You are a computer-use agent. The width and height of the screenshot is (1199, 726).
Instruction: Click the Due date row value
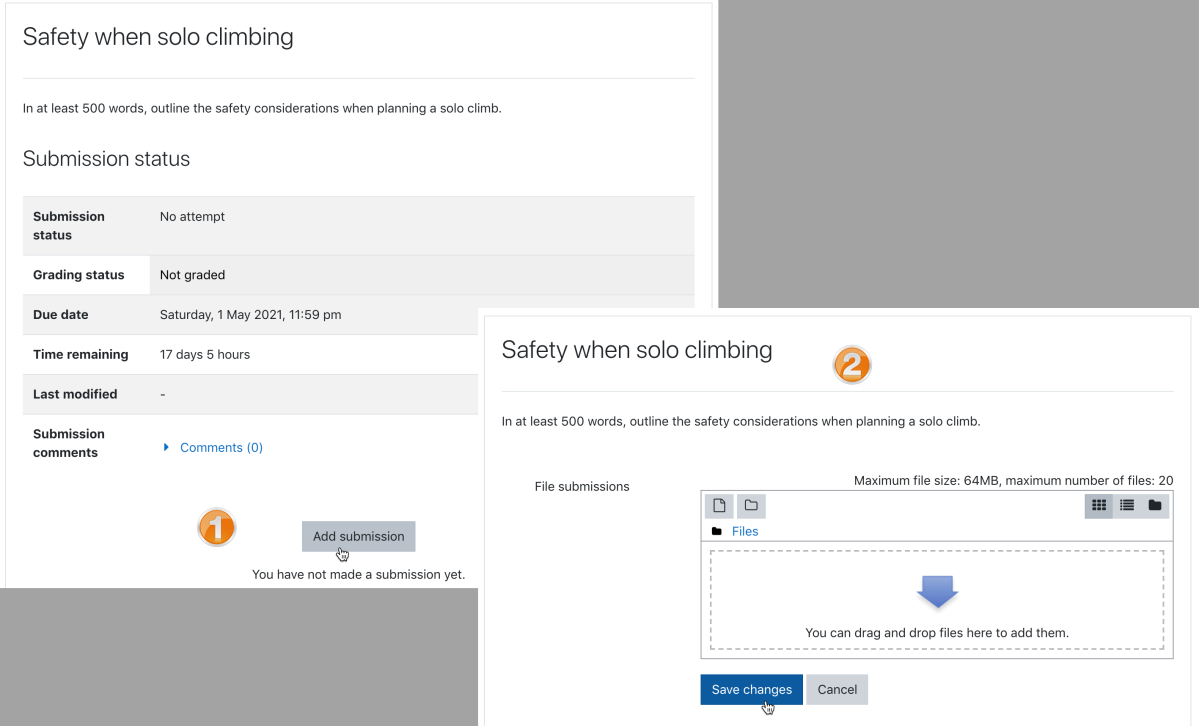[x=251, y=314]
